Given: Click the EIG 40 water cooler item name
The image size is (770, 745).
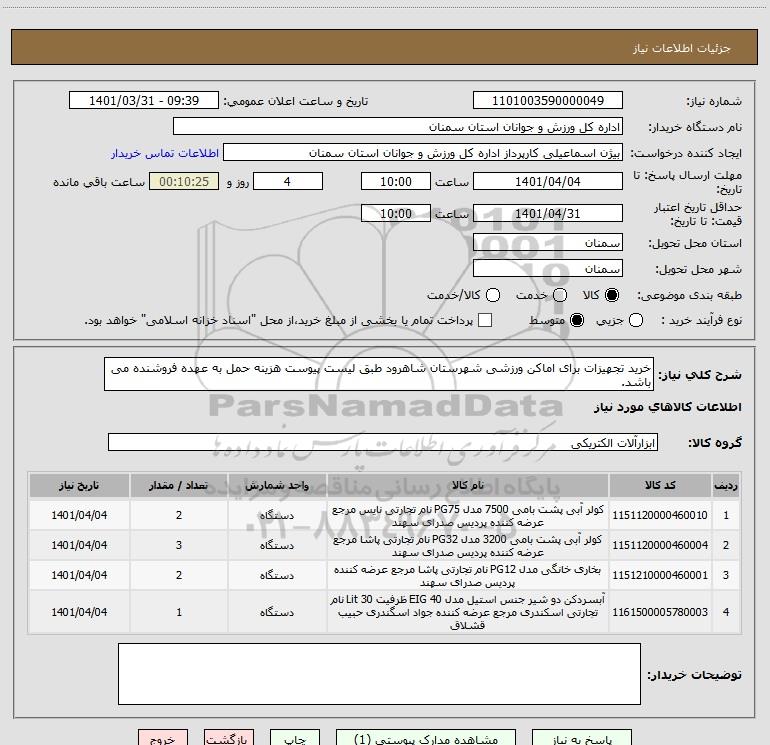Looking at the screenshot, I should (468, 612).
